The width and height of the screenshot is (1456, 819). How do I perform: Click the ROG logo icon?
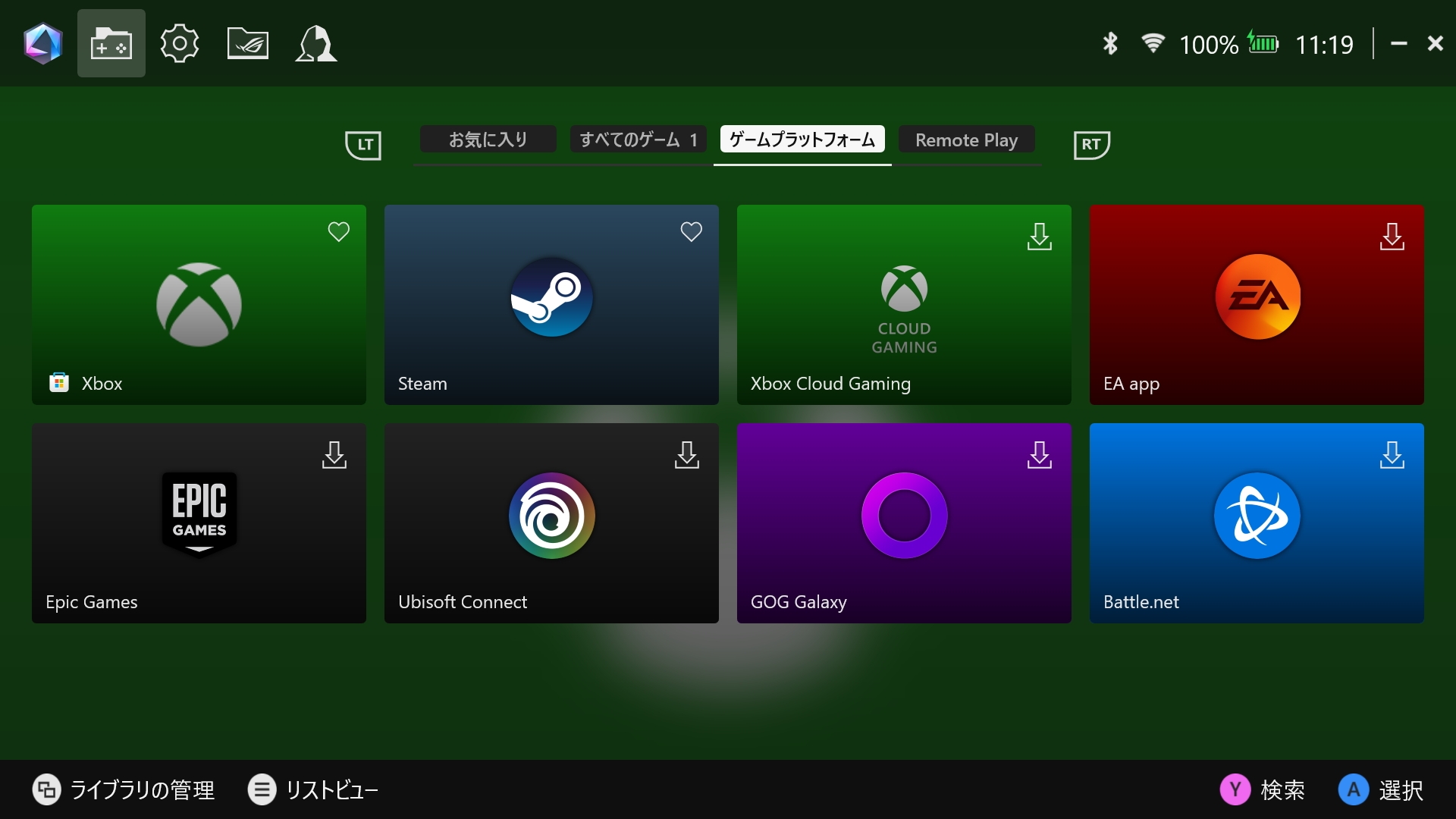tap(247, 43)
